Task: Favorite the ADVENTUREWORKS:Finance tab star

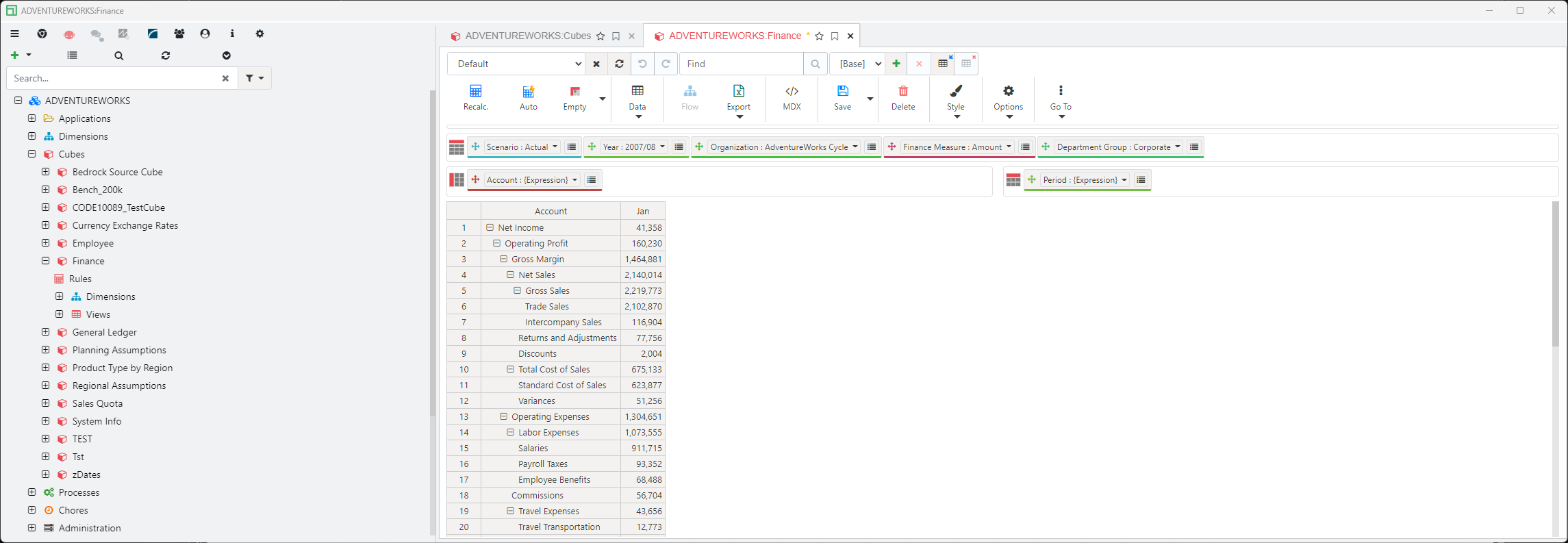Action: tap(820, 36)
